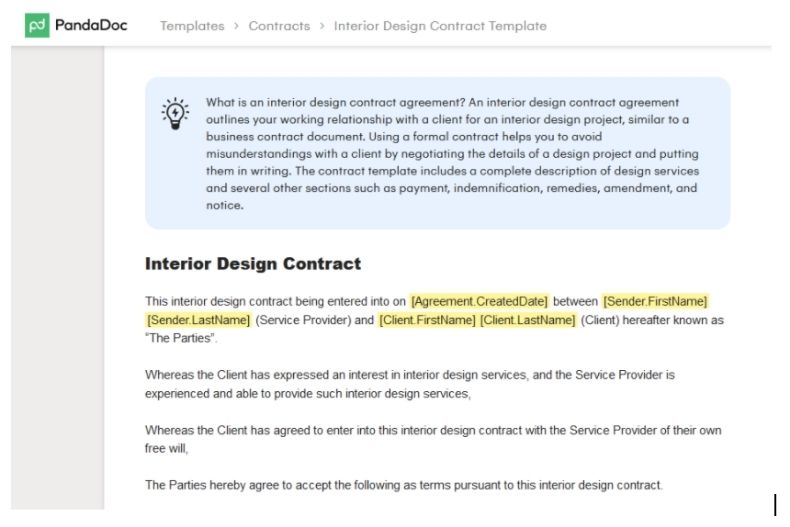The image size is (790, 527).
Task: Select Interior Design Contract Template breadcrumb
Action: (x=440, y=26)
